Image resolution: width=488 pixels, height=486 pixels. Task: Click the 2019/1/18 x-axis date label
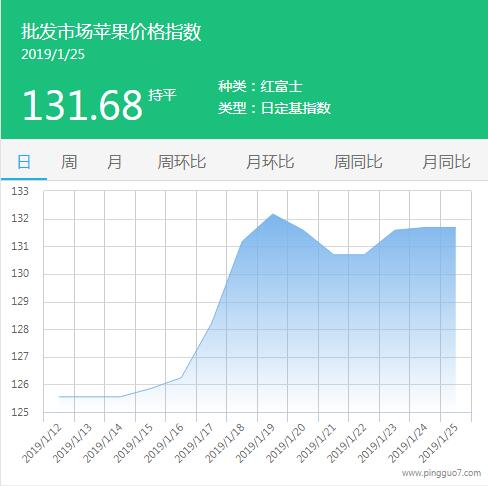click(226, 443)
